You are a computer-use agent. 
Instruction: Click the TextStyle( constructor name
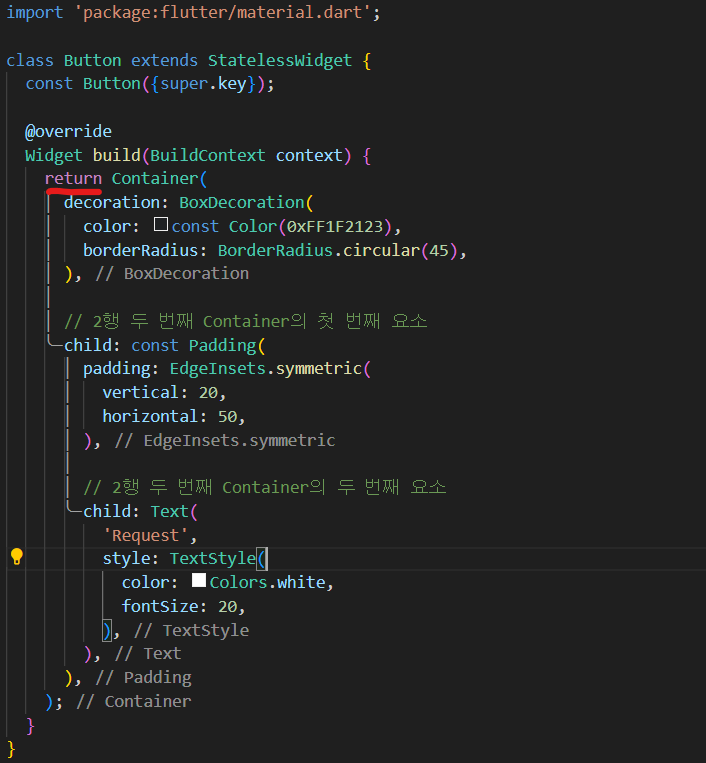[217, 559]
